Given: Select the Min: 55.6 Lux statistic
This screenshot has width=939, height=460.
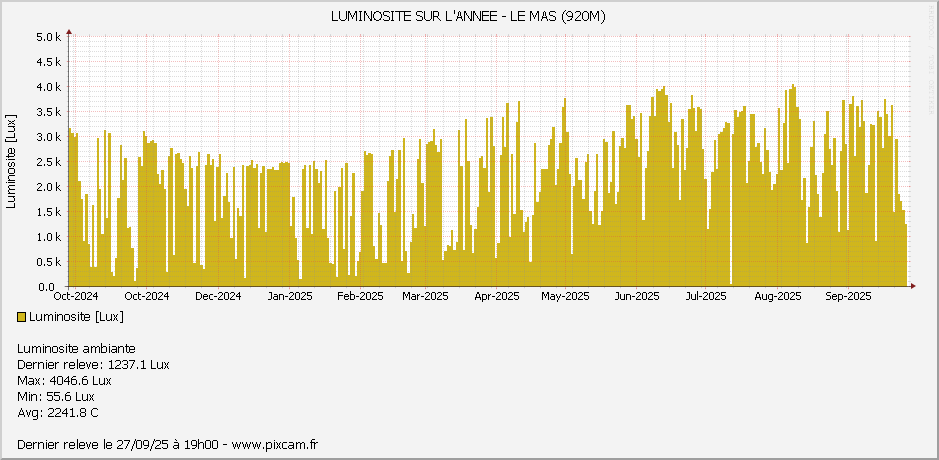Looking at the screenshot, I should coord(56,396).
